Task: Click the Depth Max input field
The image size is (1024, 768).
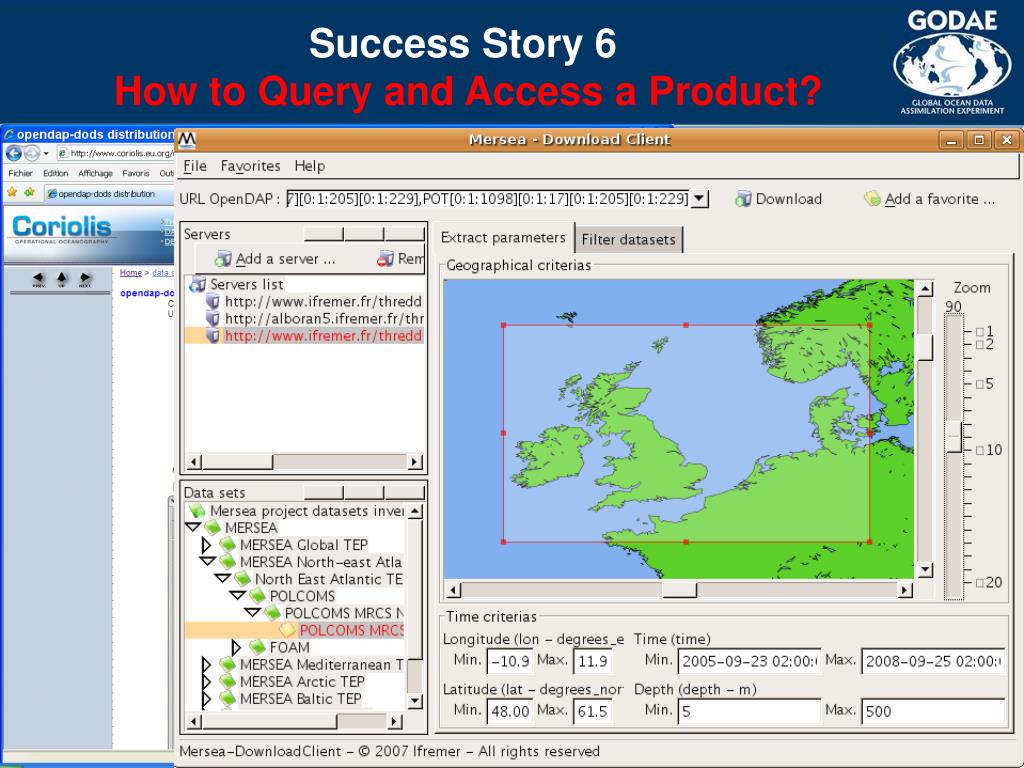Action: [x=933, y=711]
